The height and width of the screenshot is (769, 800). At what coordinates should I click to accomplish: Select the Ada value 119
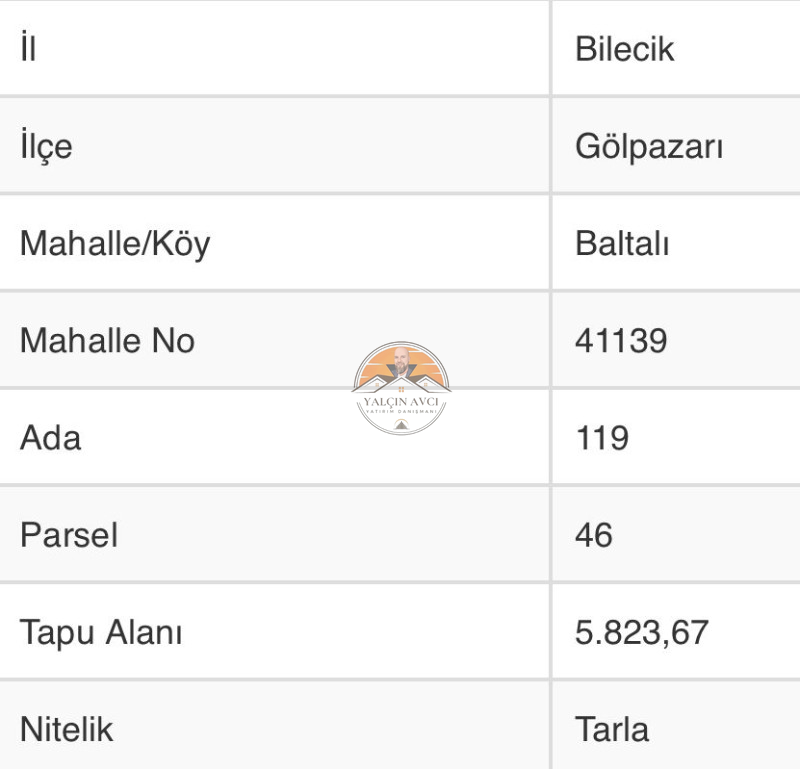coord(602,438)
